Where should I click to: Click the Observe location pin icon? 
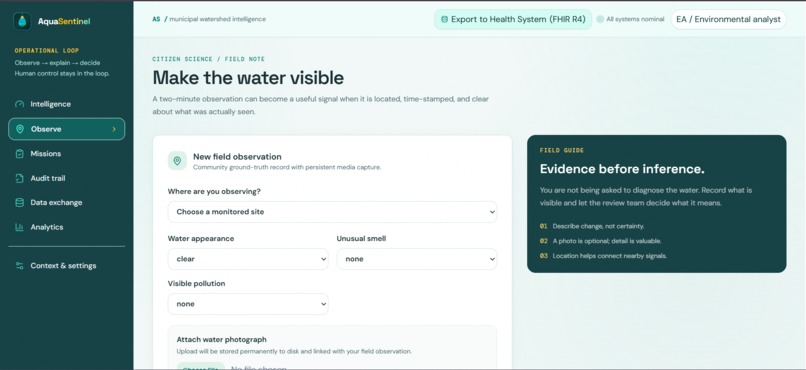pyautogui.click(x=20, y=129)
